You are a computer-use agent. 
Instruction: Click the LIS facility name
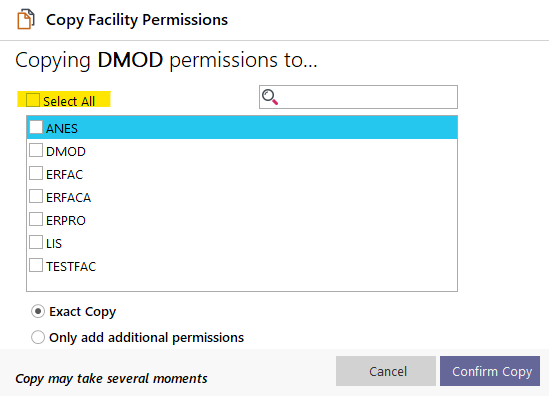[54, 244]
